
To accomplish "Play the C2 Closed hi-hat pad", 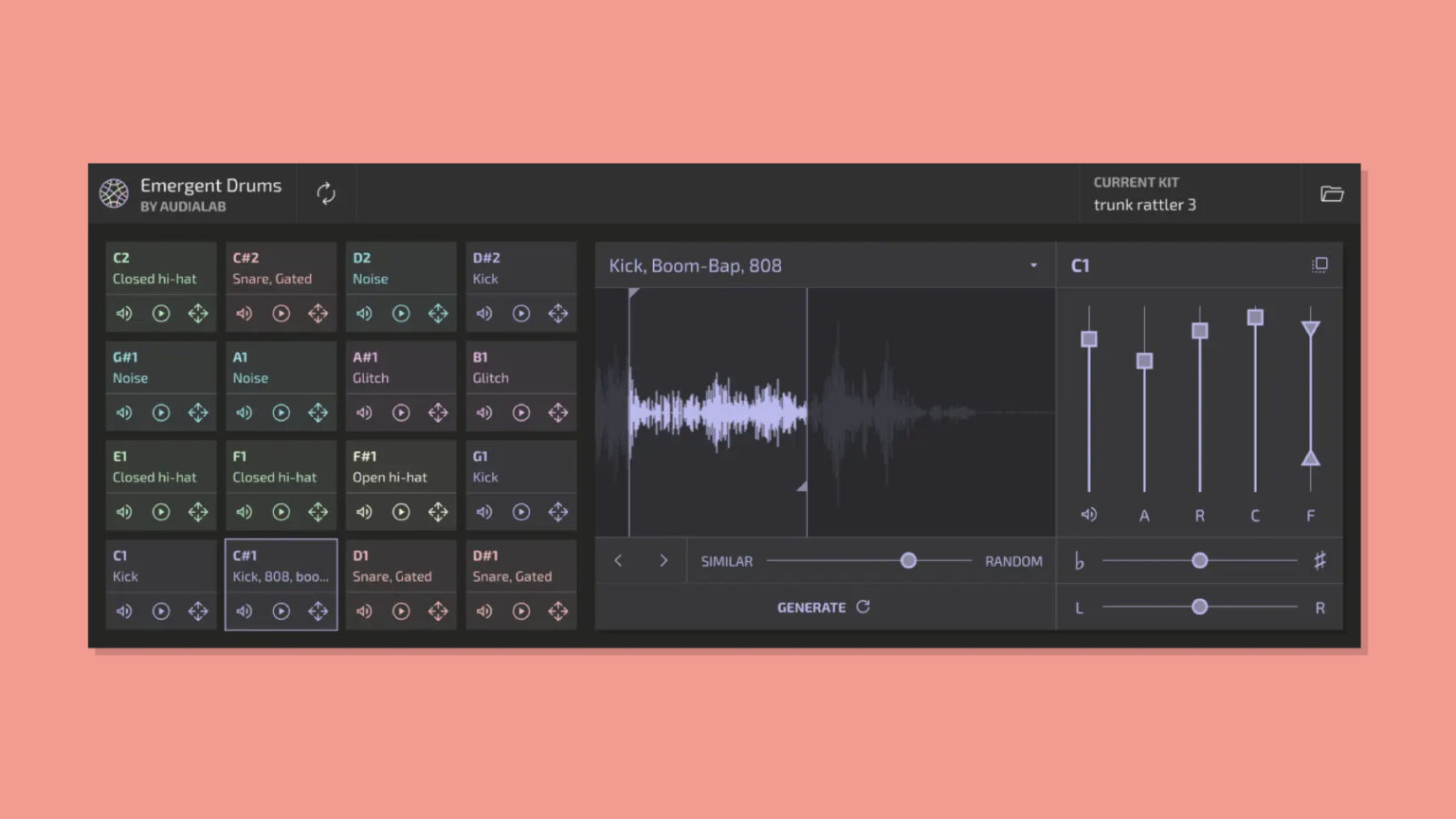I will (x=161, y=314).
